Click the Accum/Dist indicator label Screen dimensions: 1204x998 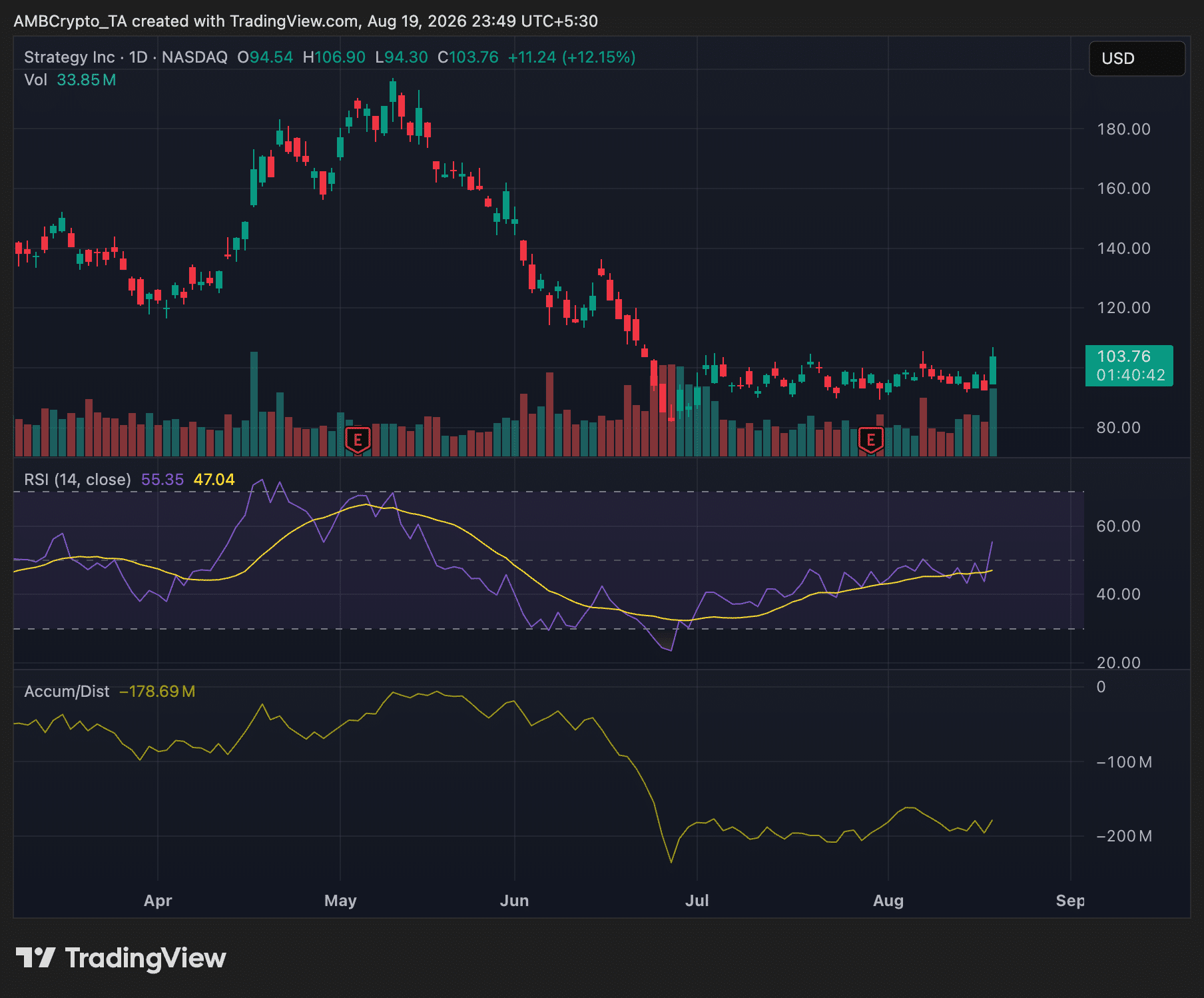67,692
